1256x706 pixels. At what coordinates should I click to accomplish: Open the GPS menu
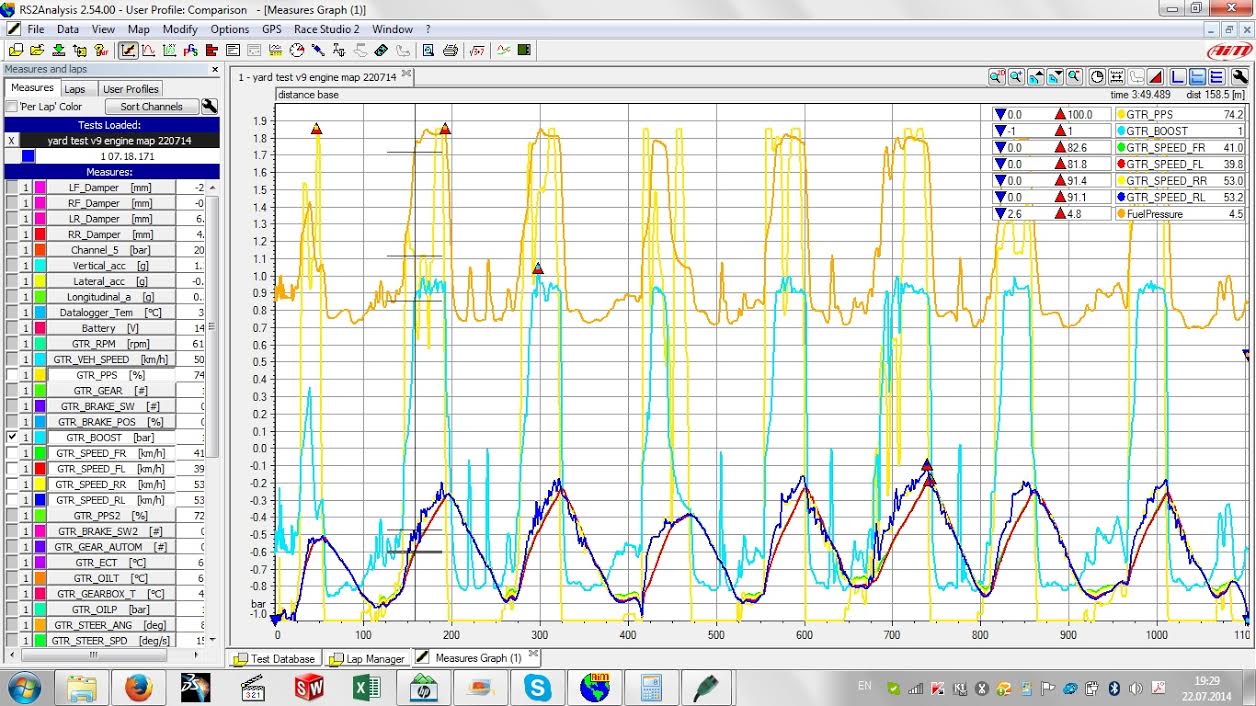(x=272, y=29)
